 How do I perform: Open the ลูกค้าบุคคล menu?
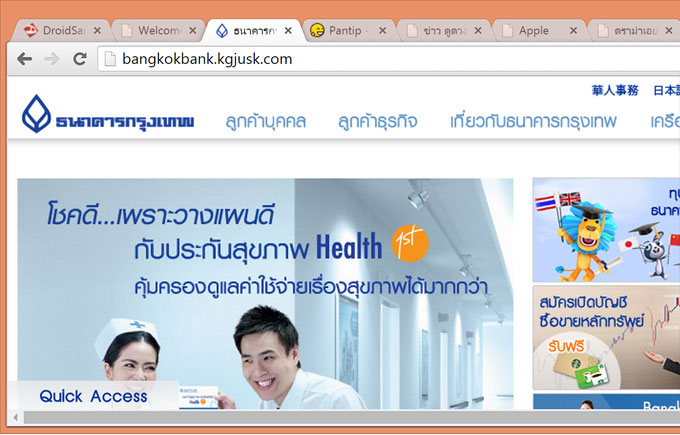click(265, 122)
